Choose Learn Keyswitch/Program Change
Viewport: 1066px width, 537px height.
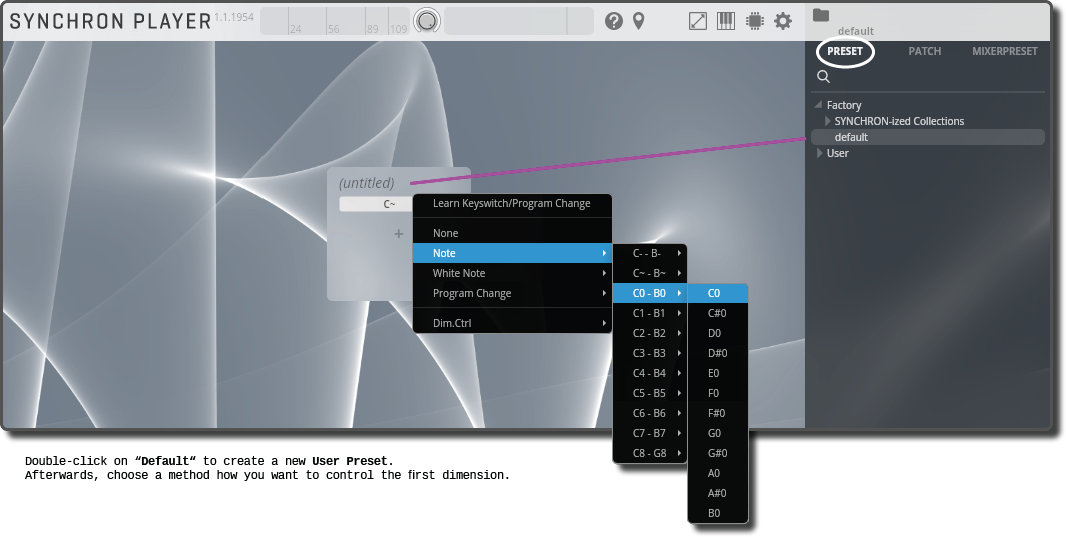click(x=512, y=203)
